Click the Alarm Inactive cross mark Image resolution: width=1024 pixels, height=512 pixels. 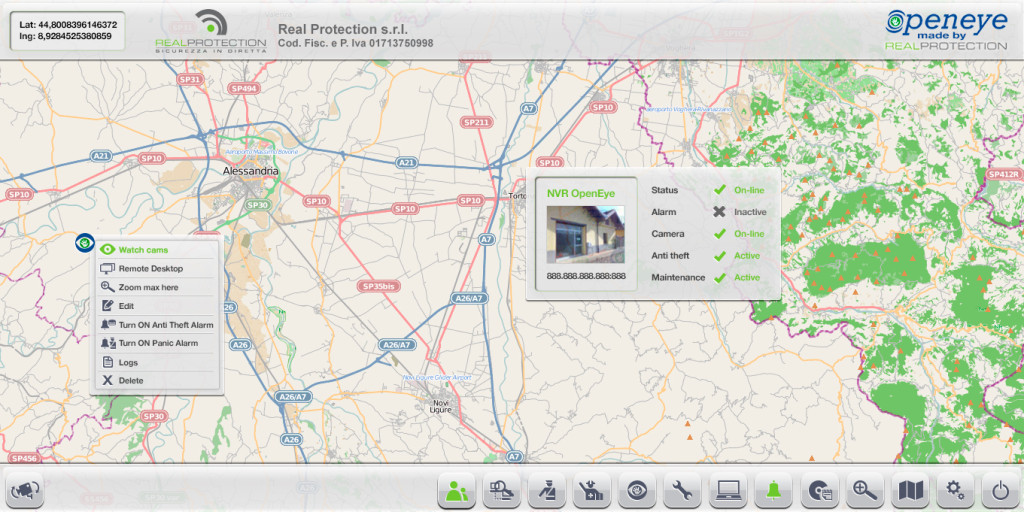point(720,212)
